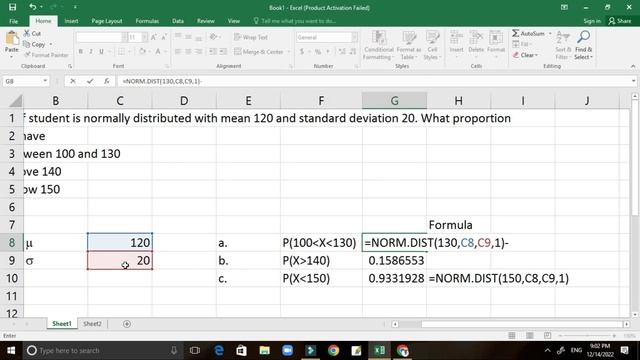
Task: Open Find & Select magnifier icon
Action: [584, 37]
